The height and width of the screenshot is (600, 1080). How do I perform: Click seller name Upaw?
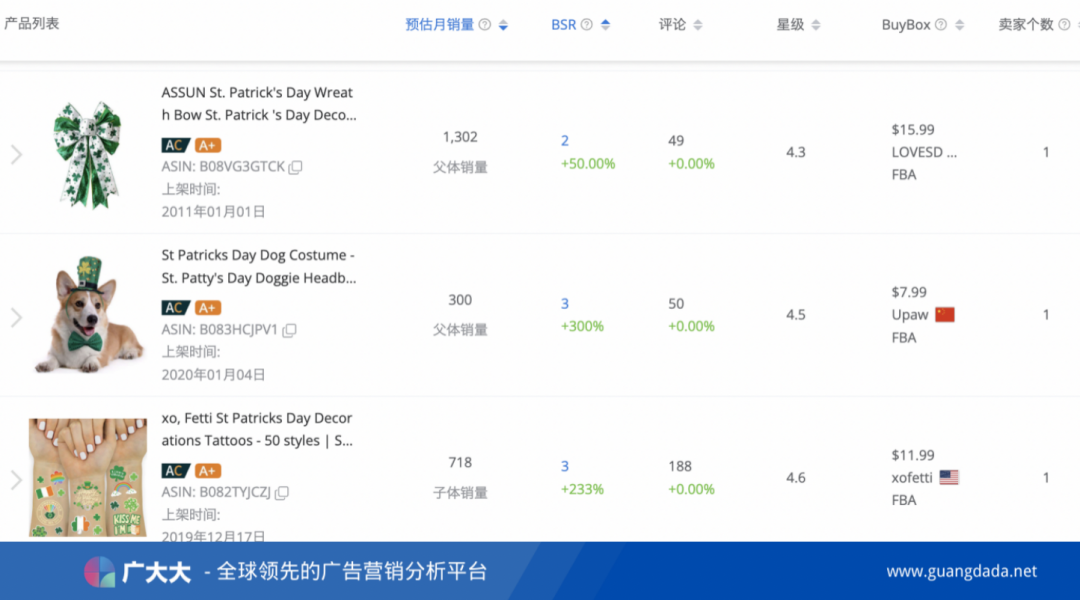tap(910, 315)
